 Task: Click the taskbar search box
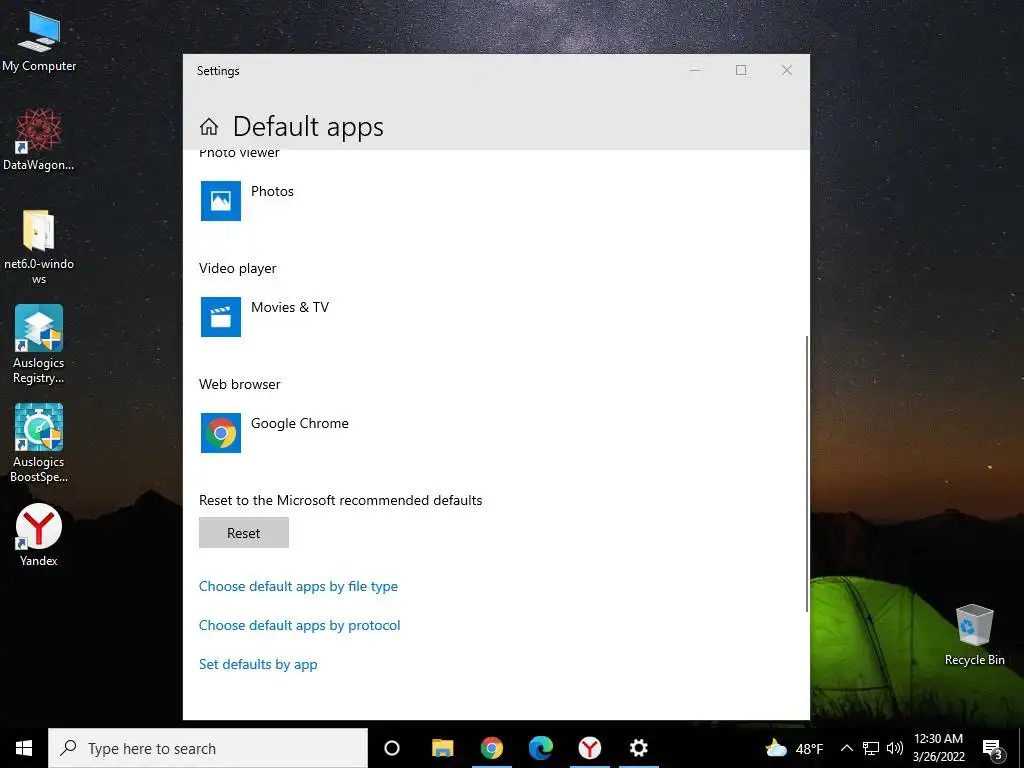[208, 748]
